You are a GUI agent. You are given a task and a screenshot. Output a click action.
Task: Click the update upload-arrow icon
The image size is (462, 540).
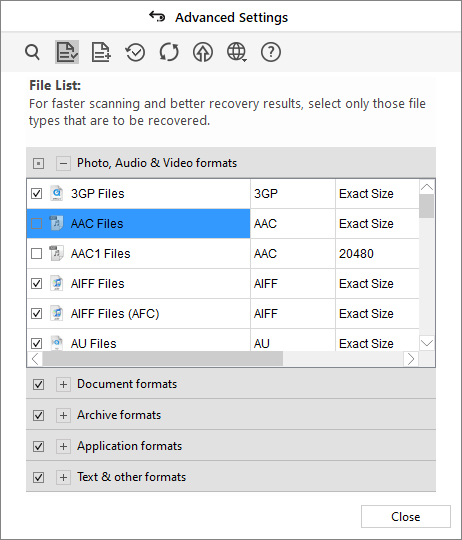pos(203,52)
